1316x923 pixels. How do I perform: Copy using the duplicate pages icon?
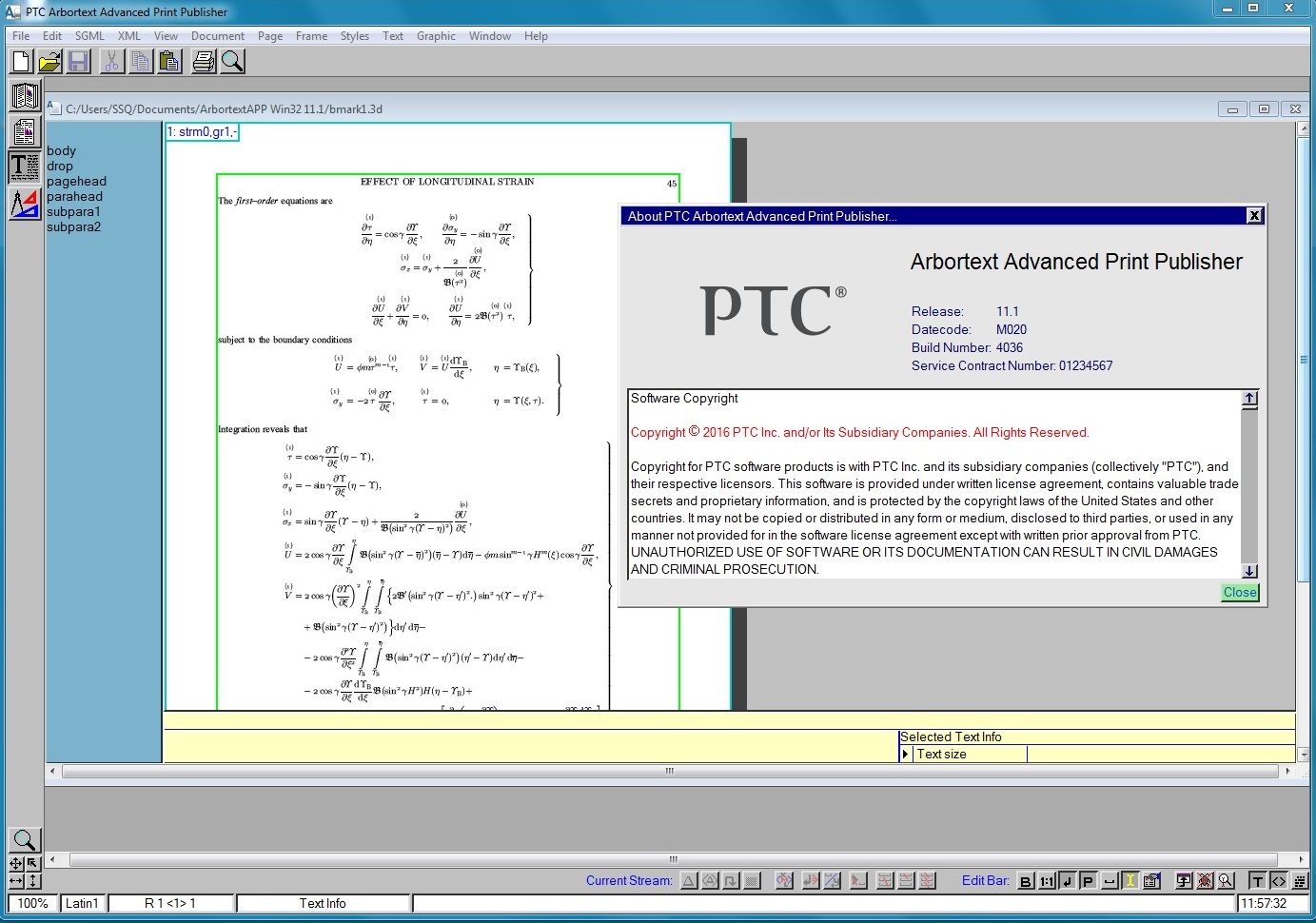coord(140,62)
